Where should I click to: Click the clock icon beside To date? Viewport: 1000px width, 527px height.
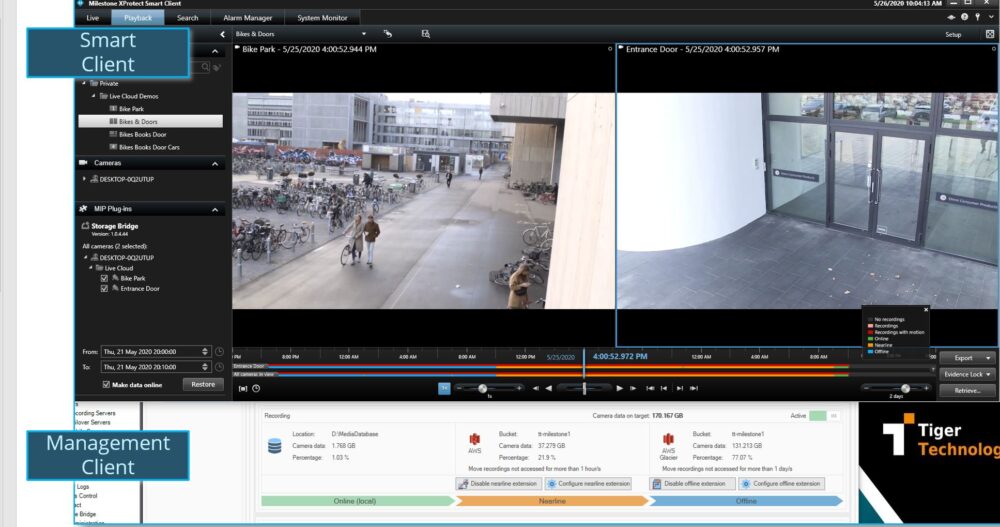pos(219,367)
